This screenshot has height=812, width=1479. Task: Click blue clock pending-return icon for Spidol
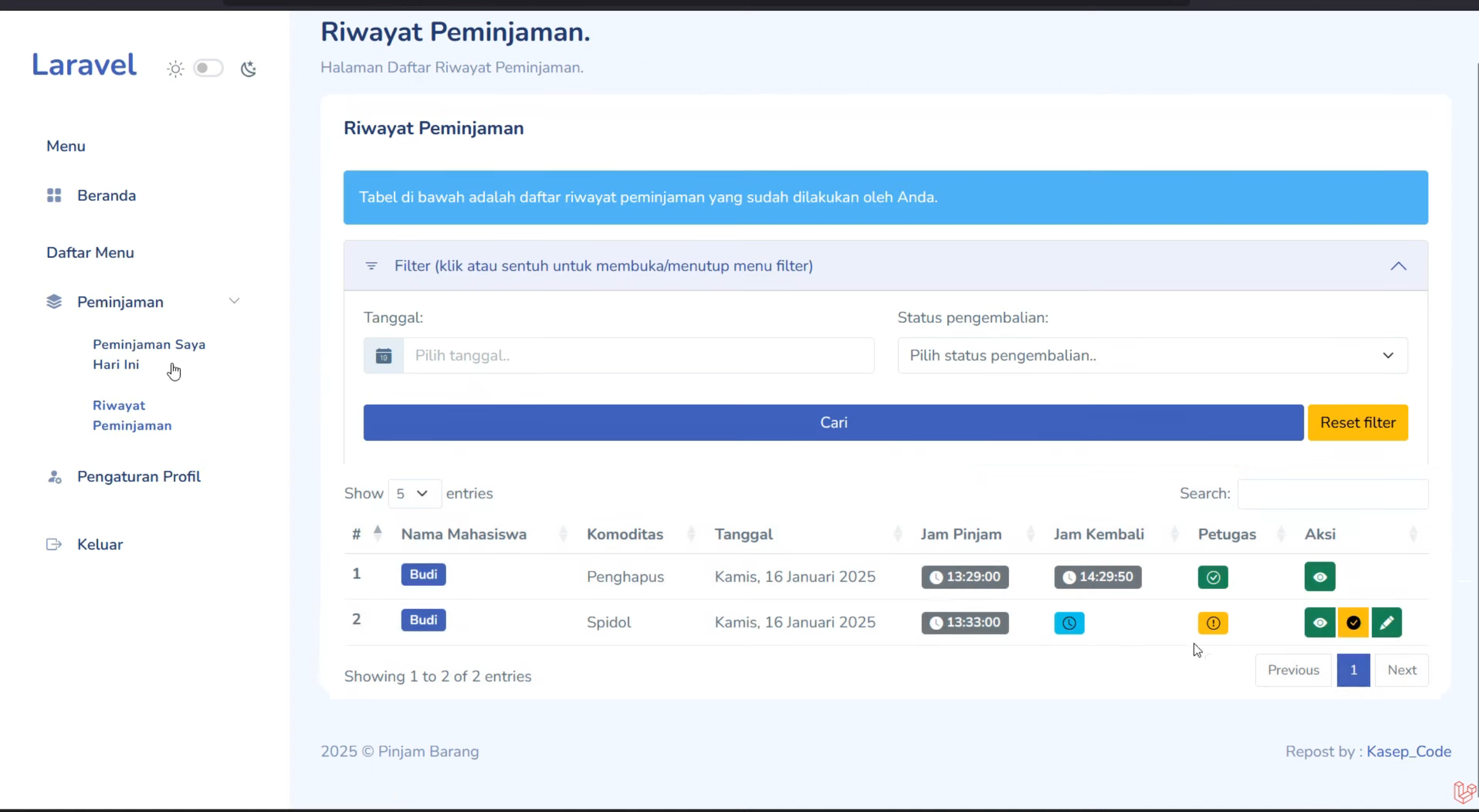(x=1069, y=623)
